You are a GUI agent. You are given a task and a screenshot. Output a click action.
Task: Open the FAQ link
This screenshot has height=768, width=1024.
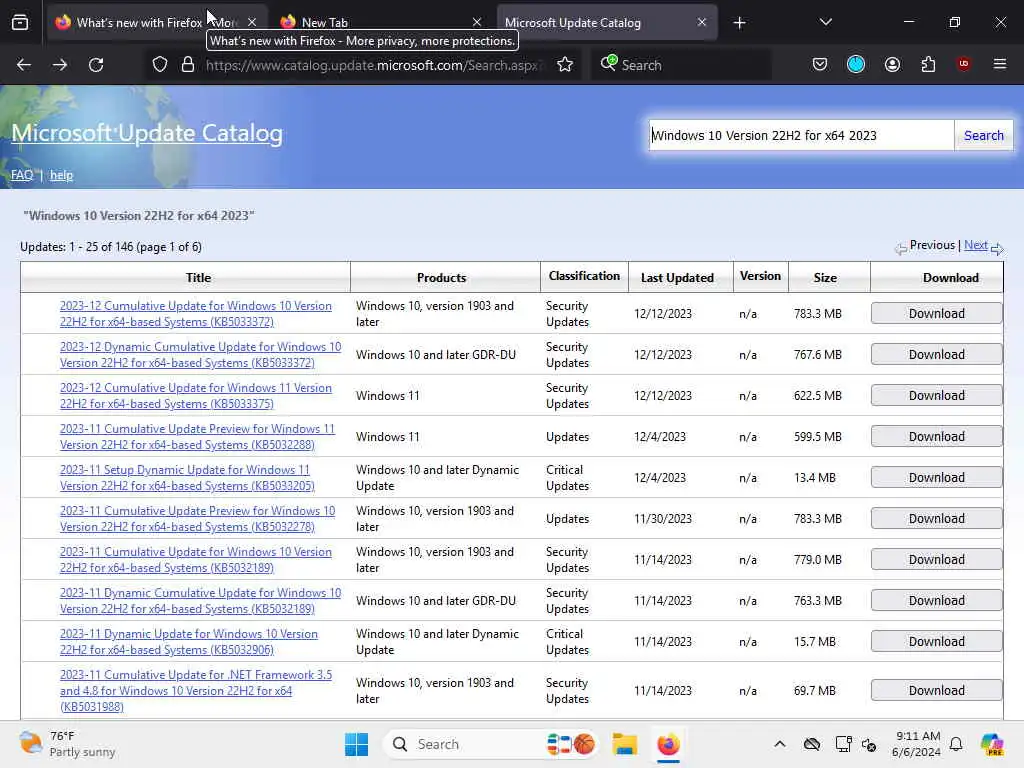coord(22,175)
